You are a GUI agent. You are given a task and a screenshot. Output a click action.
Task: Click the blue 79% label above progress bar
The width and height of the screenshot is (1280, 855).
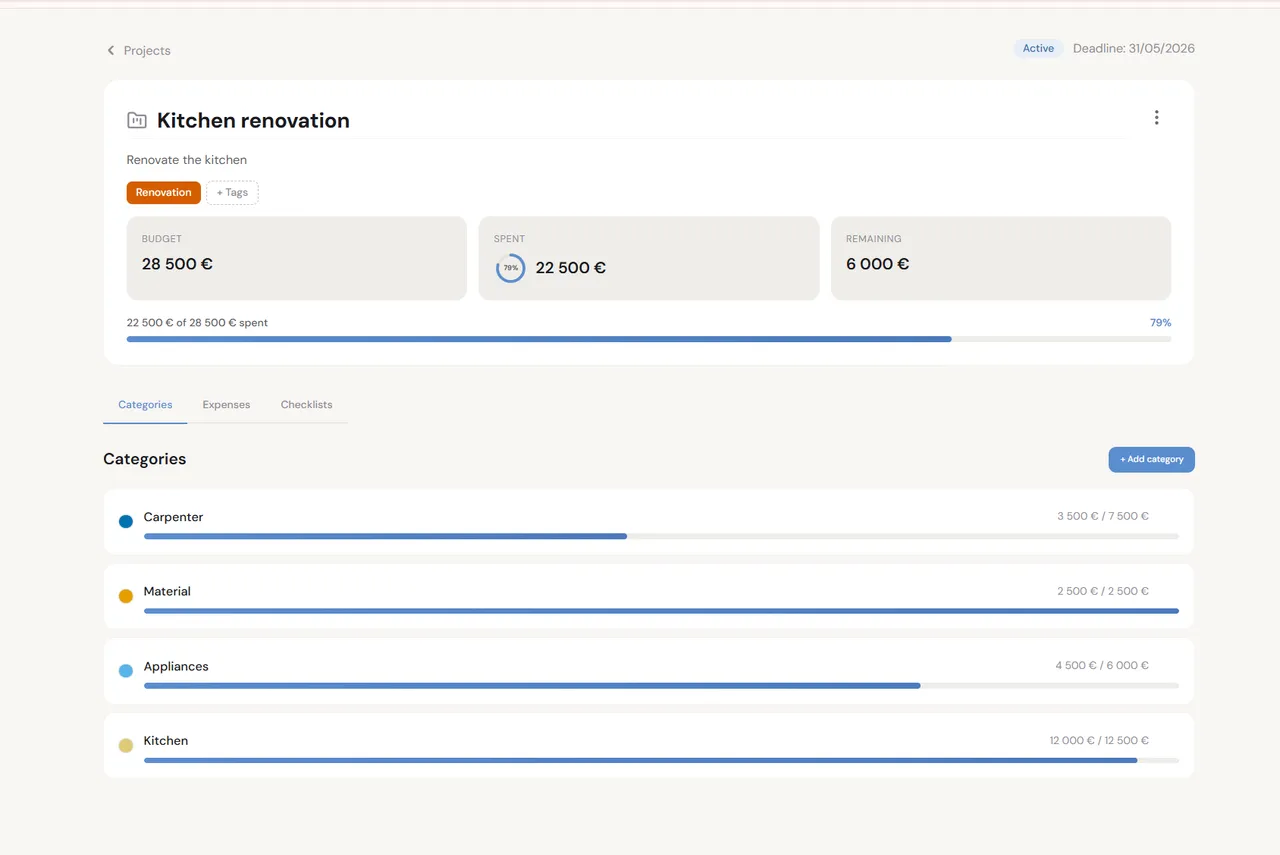[x=1160, y=323]
